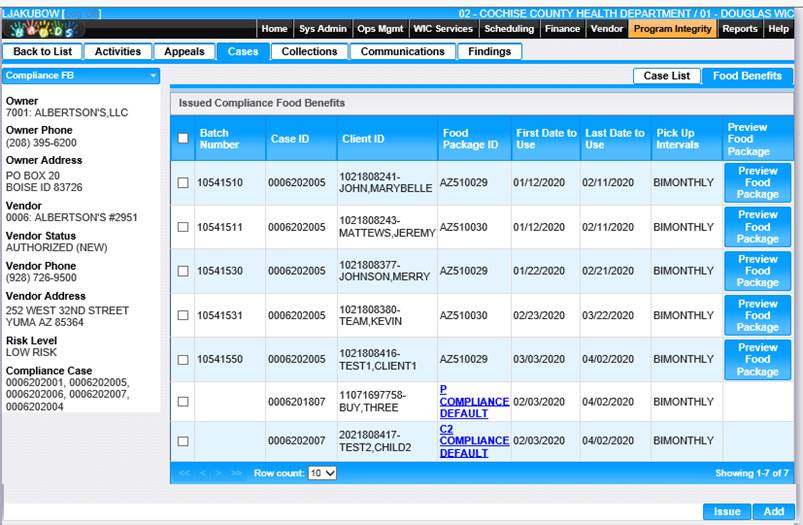Open the Help menu
The width and height of the screenshot is (803, 525).
[778, 29]
